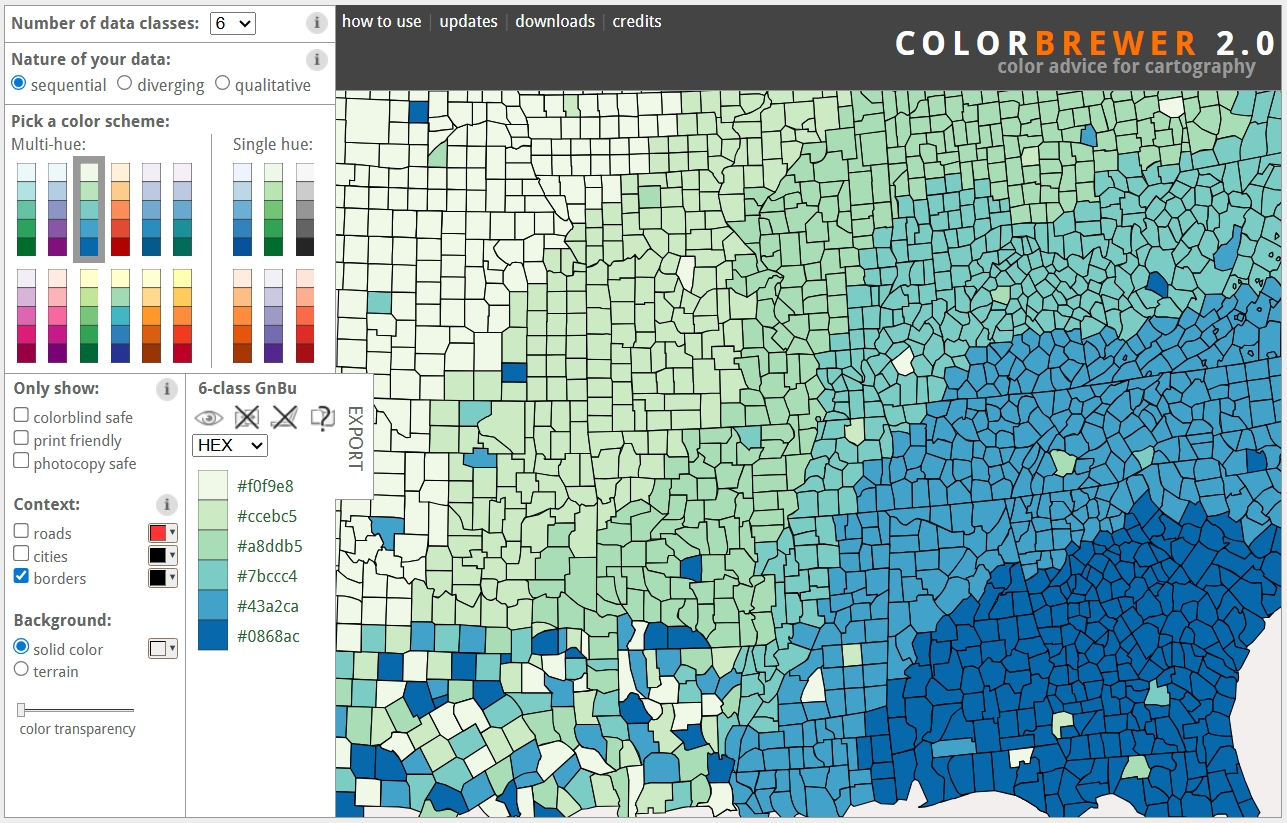Click the info icon next to Context
The height and width of the screenshot is (823, 1287).
click(x=165, y=504)
